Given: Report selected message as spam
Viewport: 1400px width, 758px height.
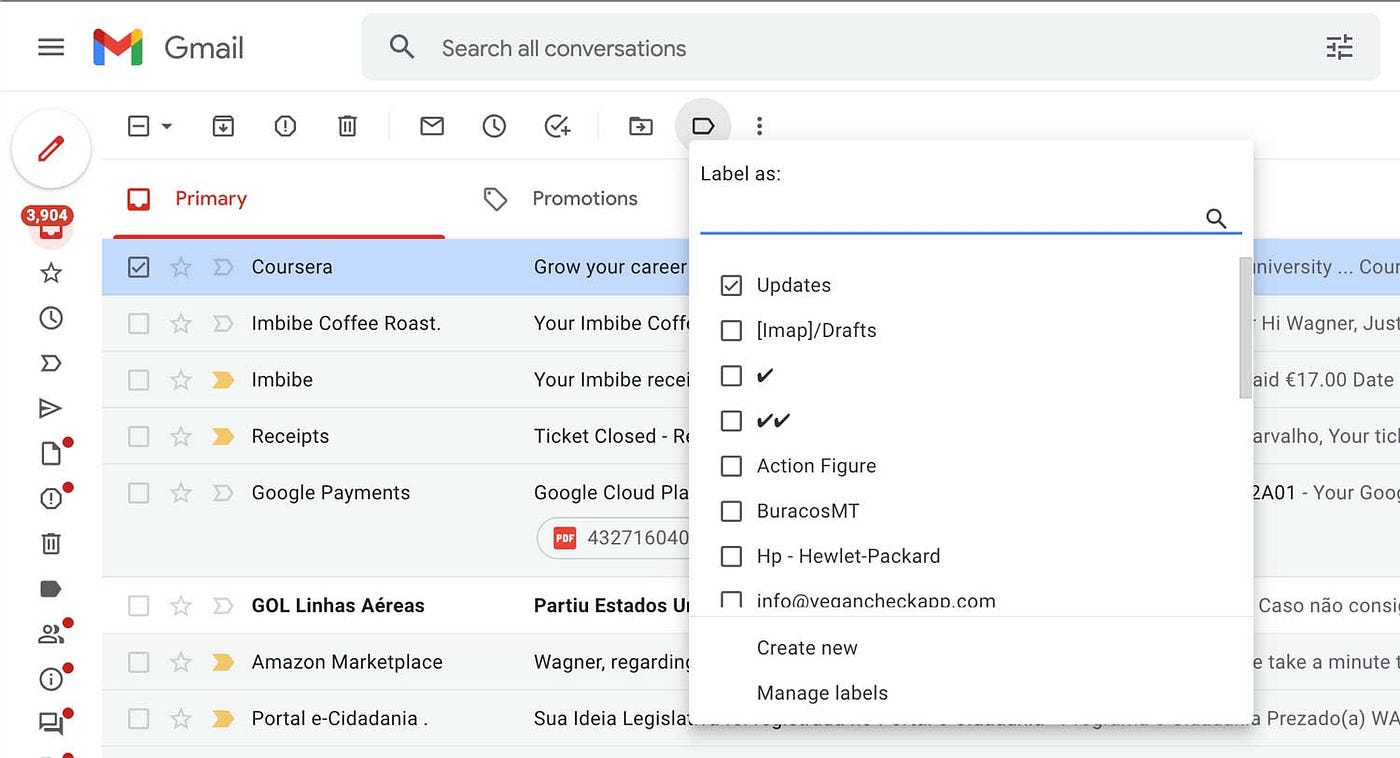Looking at the screenshot, I should pyautogui.click(x=285, y=126).
